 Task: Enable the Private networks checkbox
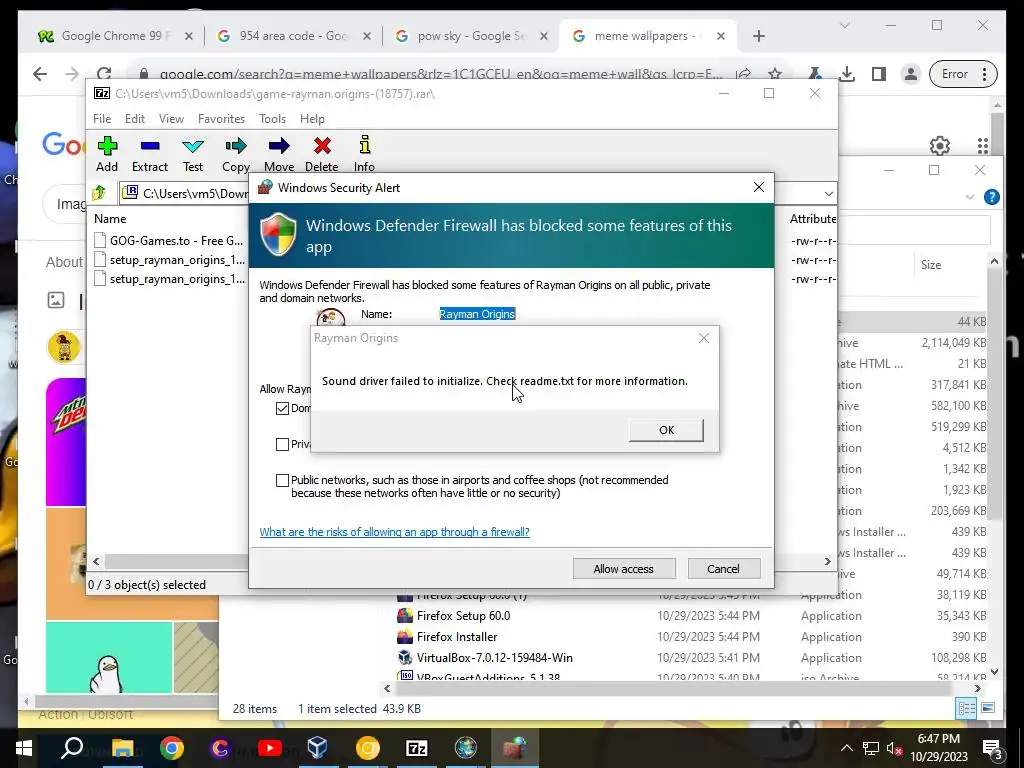282,445
